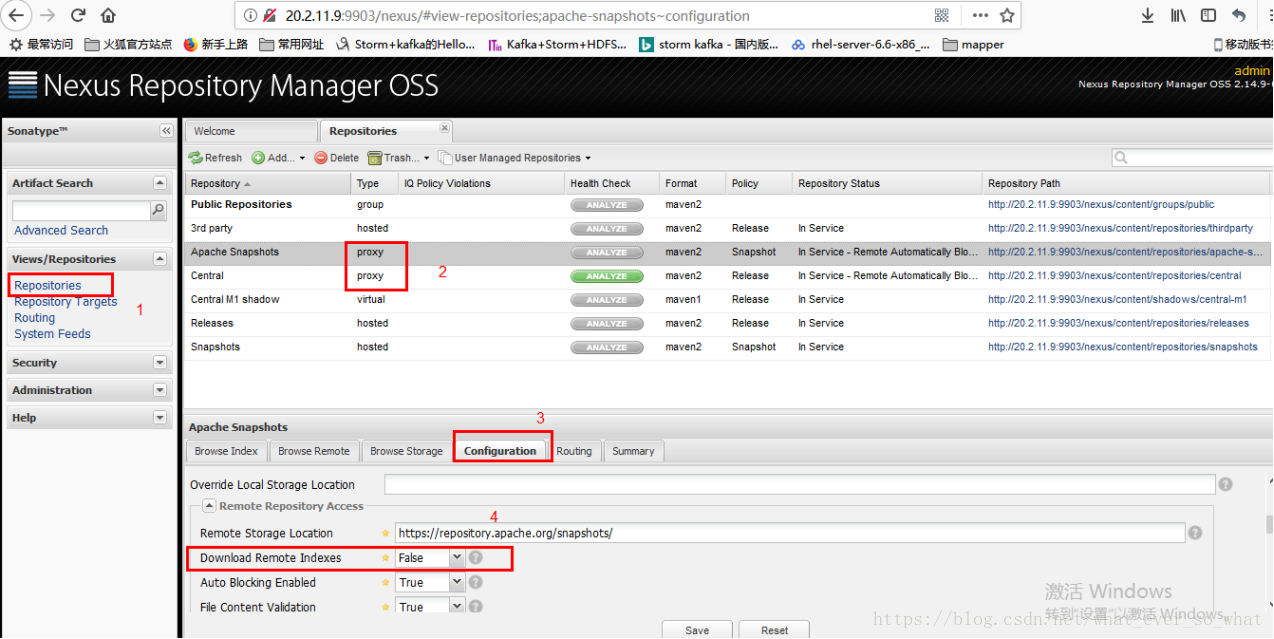Click the browser back arrow button

click(17, 15)
